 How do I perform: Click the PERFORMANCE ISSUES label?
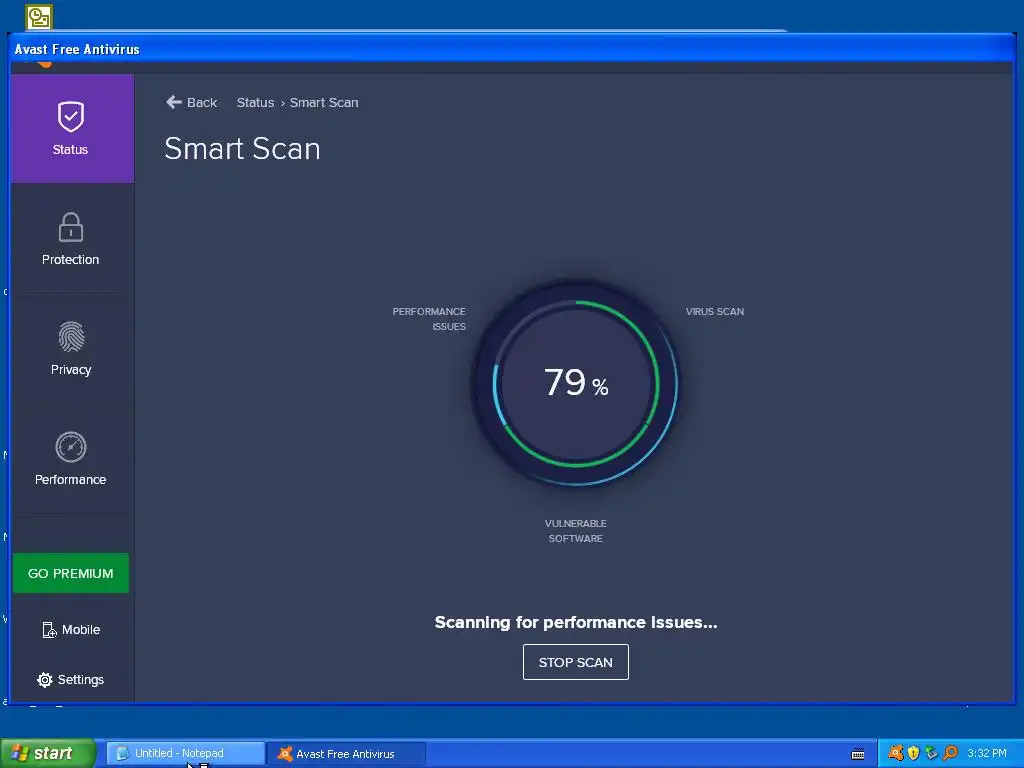[x=429, y=319]
